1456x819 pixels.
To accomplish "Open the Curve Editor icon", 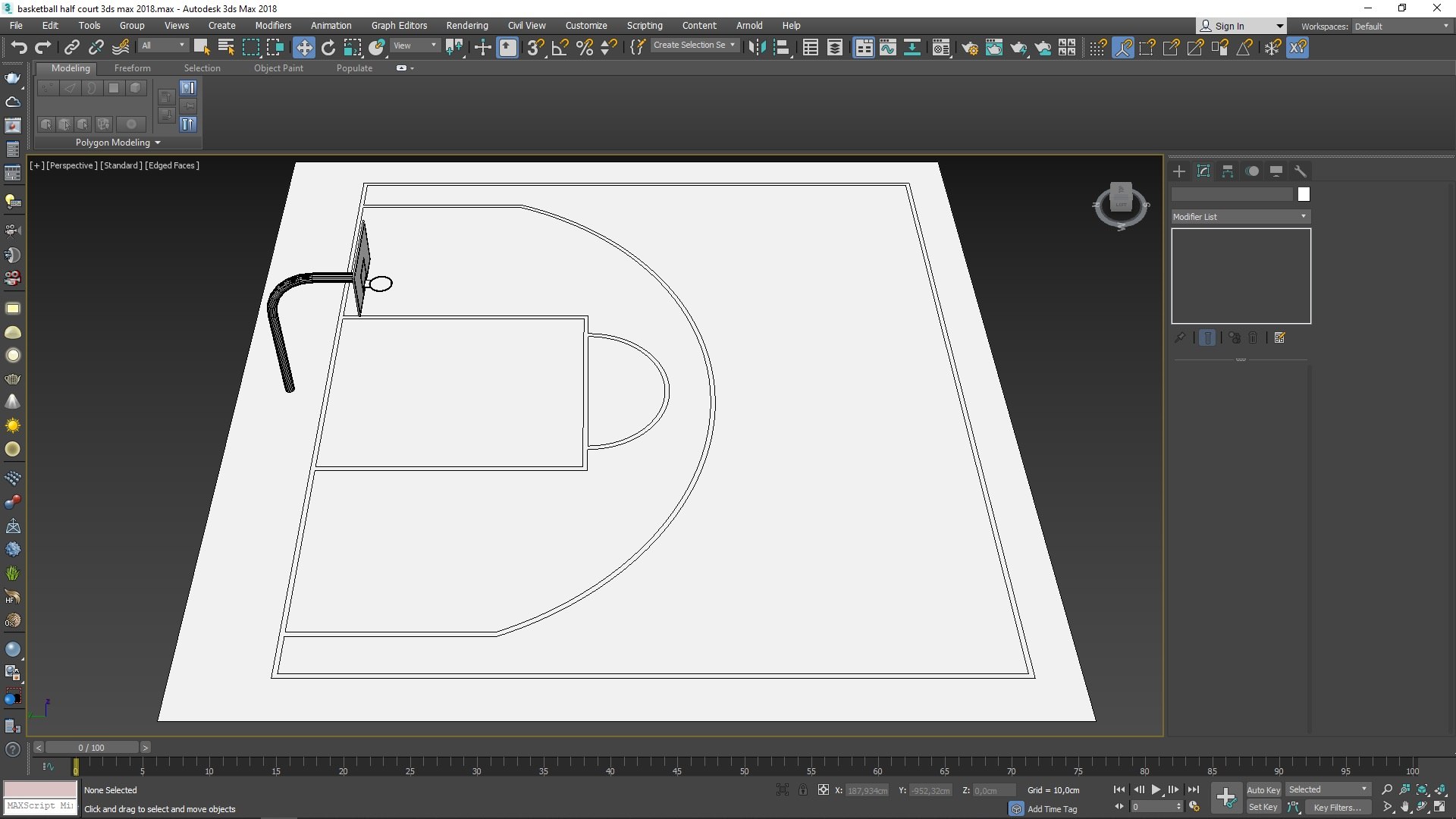I will click(x=888, y=47).
